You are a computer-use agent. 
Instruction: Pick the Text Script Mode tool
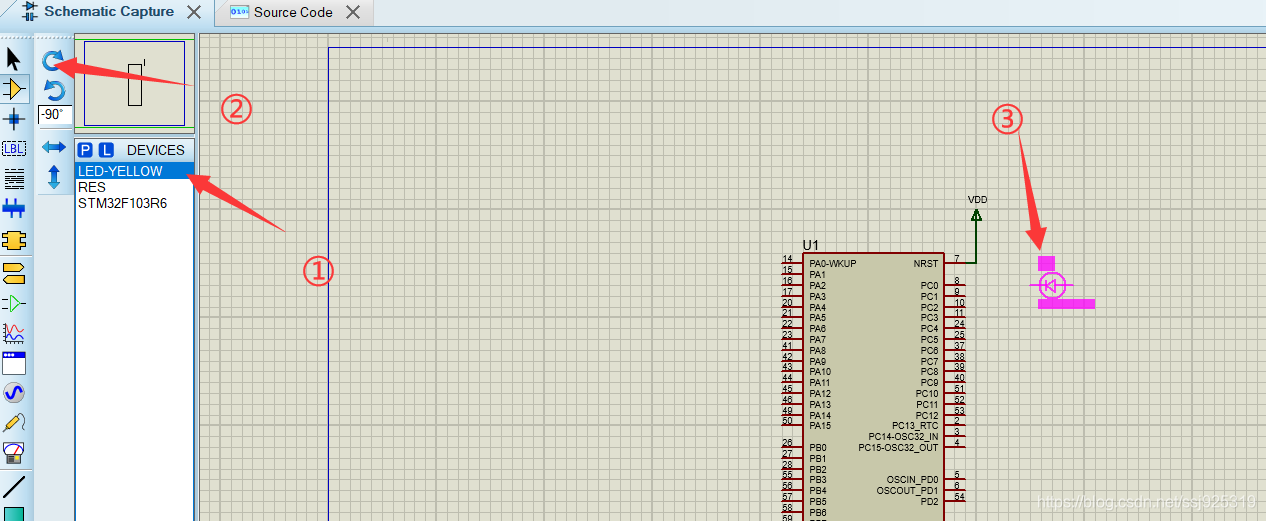pos(14,179)
